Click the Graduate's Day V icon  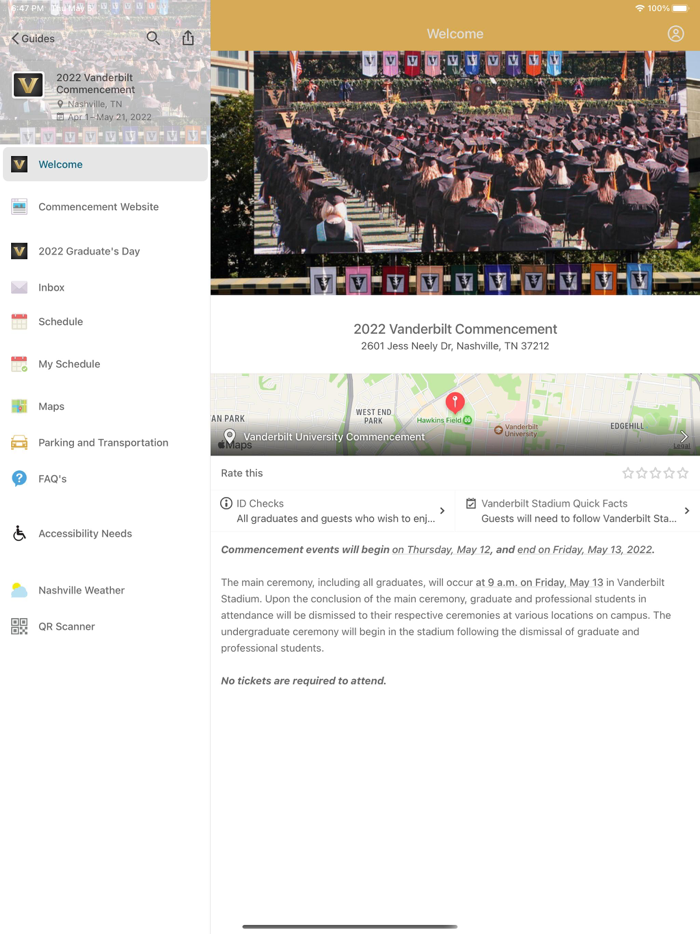19,251
